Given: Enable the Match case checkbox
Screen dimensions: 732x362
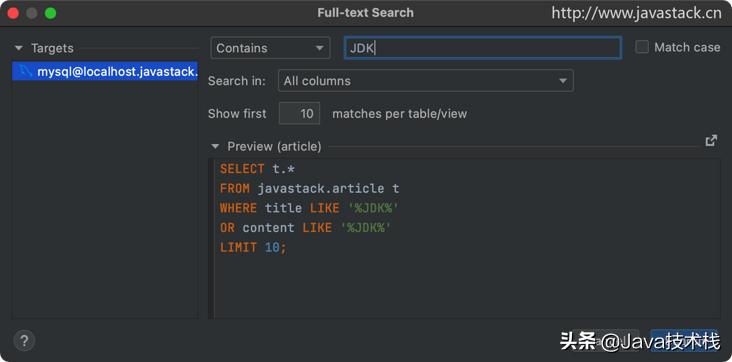Looking at the screenshot, I should (642, 47).
